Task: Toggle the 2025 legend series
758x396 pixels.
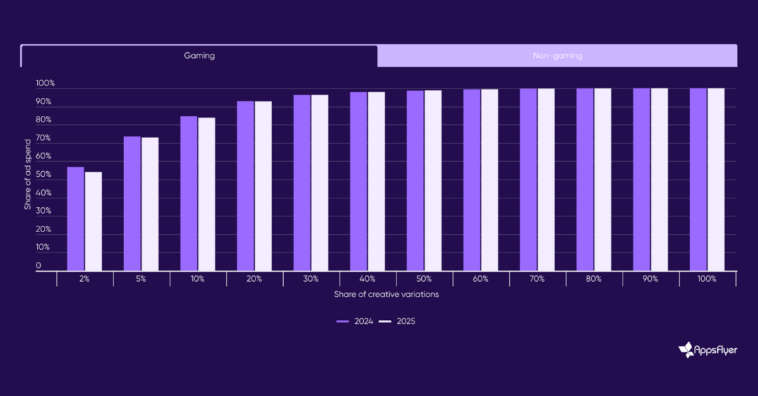Action: pyautogui.click(x=397, y=321)
